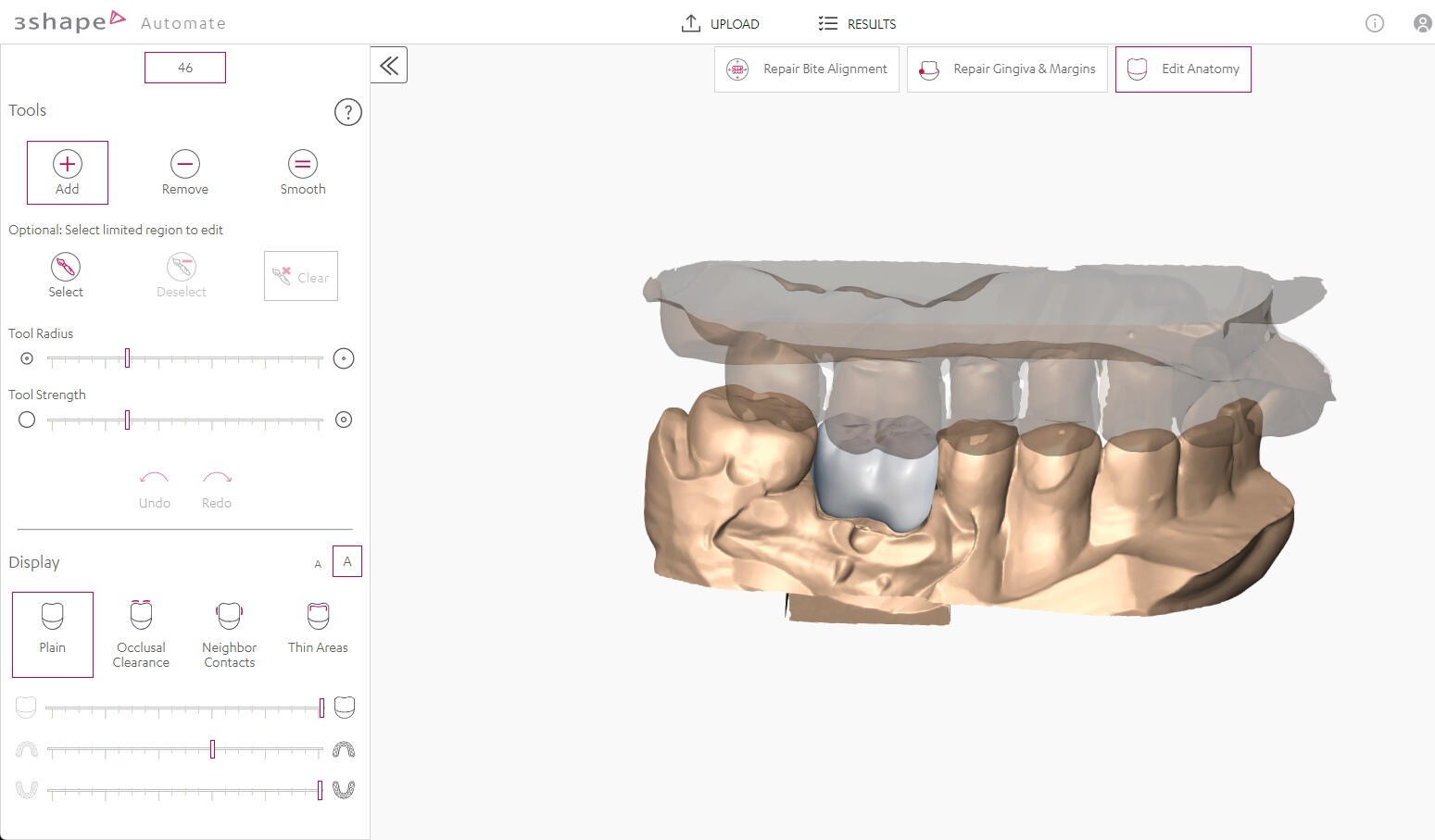The image size is (1435, 840).
Task: Switch to the Repair Bite Alignment tab
Action: tap(805, 69)
